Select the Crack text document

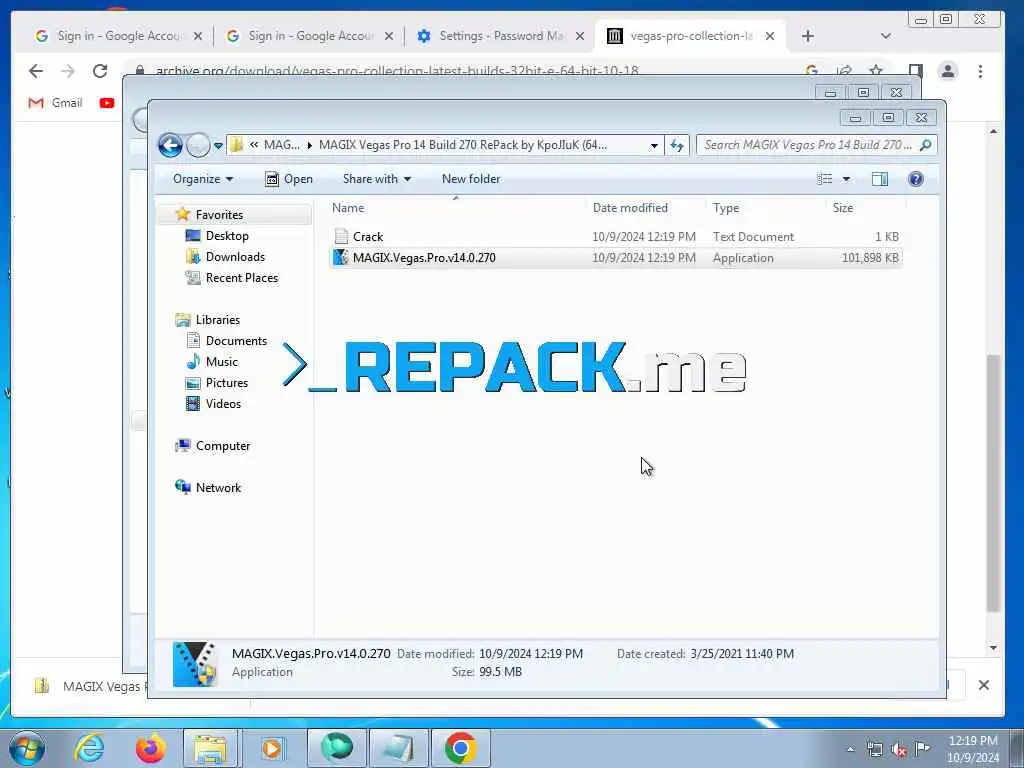615,236
